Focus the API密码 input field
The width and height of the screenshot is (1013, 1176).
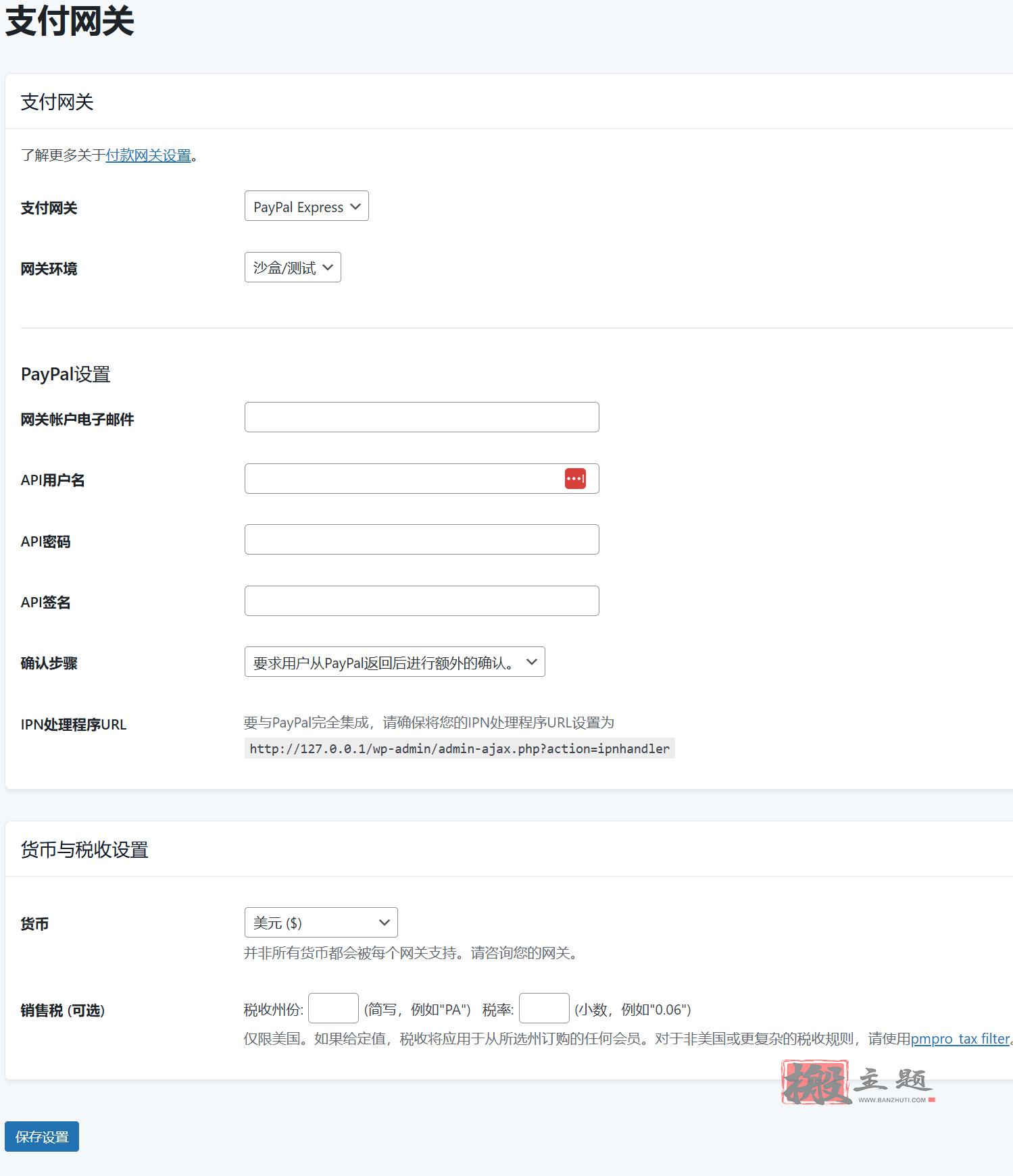click(x=422, y=540)
